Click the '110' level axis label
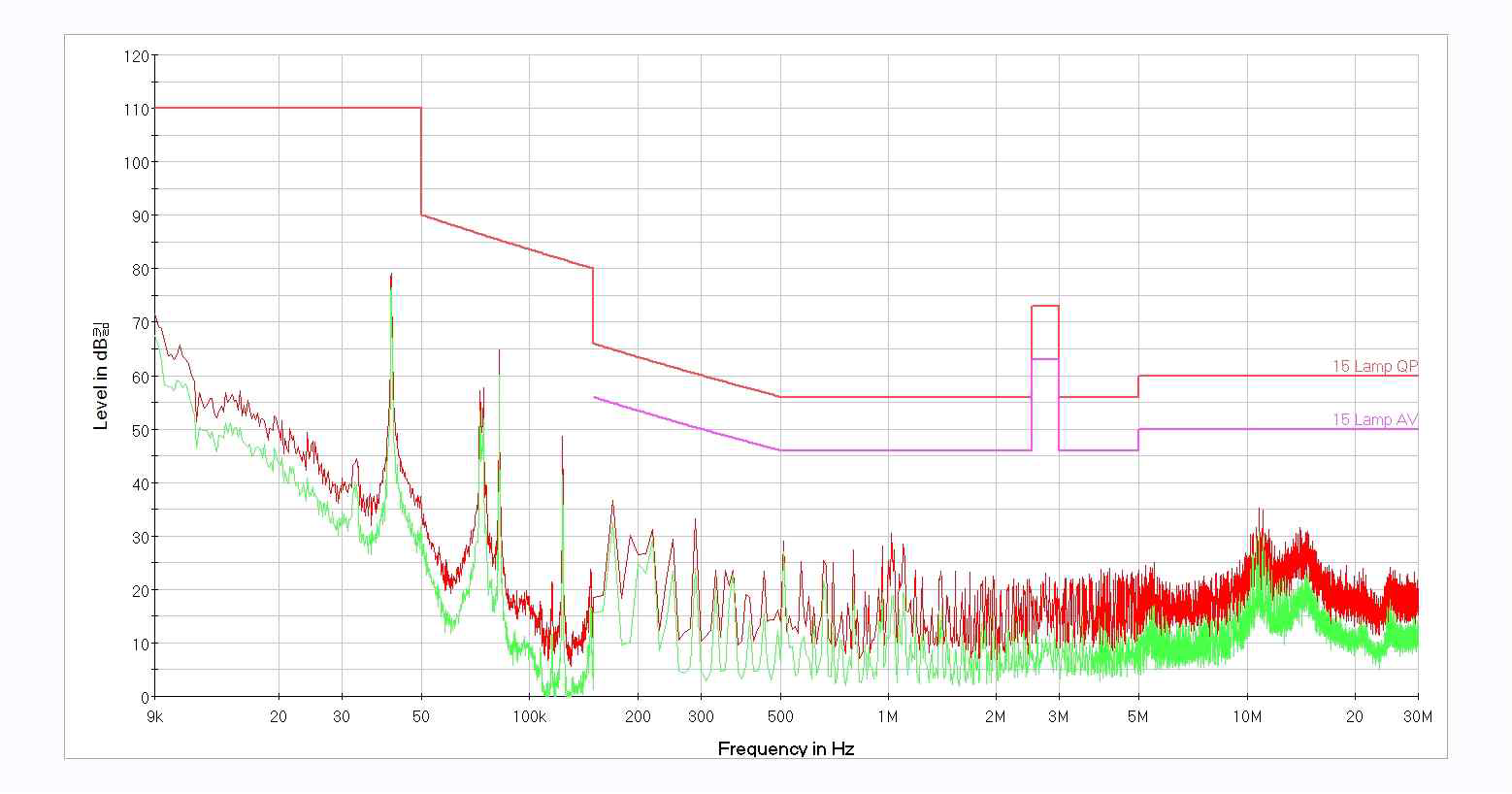1512x794 pixels. click(x=137, y=110)
